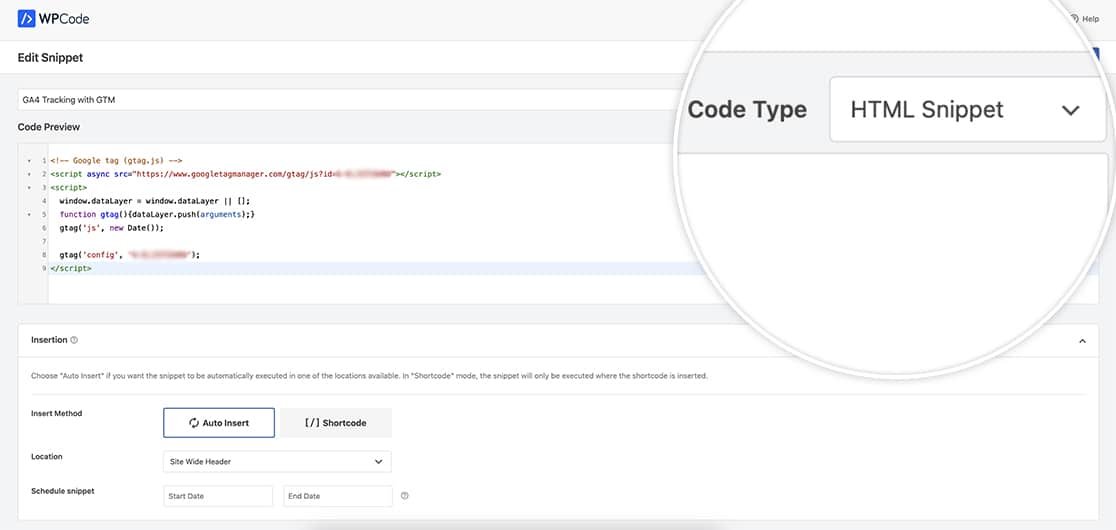This screenshot has width=1116, height=530.
Task: Click the Insertion section title
Action: point(49,340)
